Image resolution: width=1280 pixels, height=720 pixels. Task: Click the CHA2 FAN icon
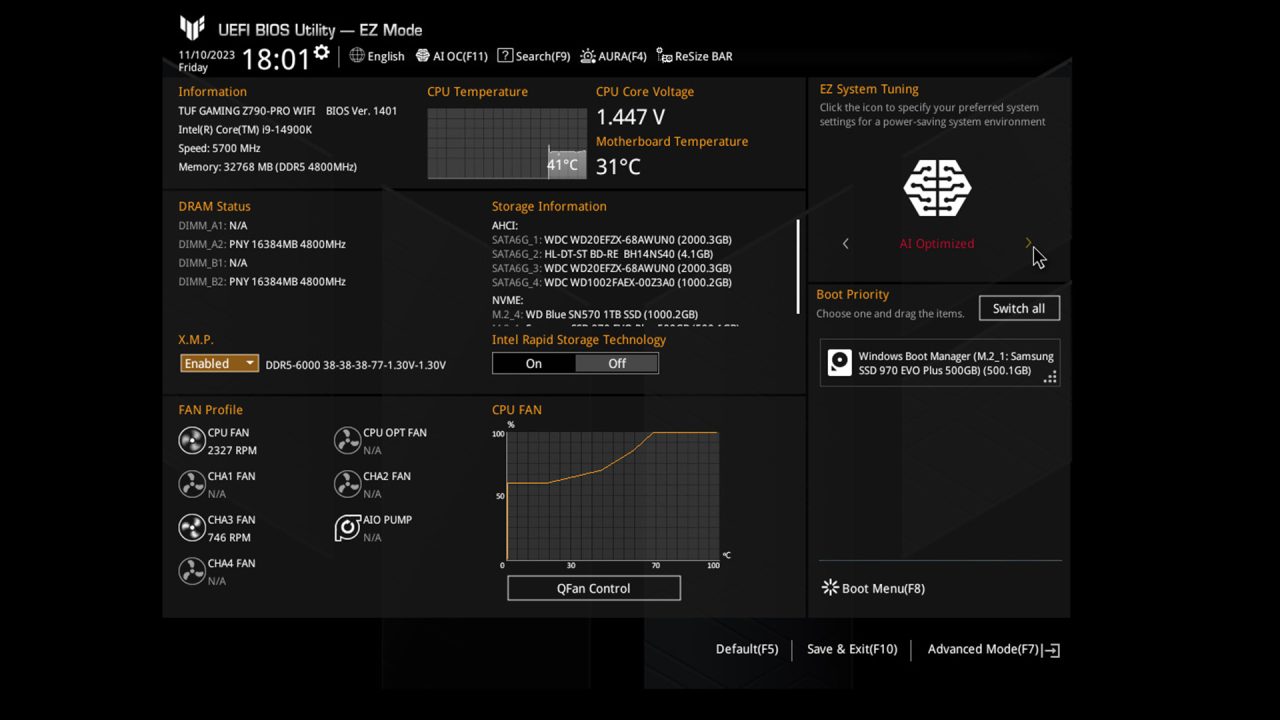347,484
